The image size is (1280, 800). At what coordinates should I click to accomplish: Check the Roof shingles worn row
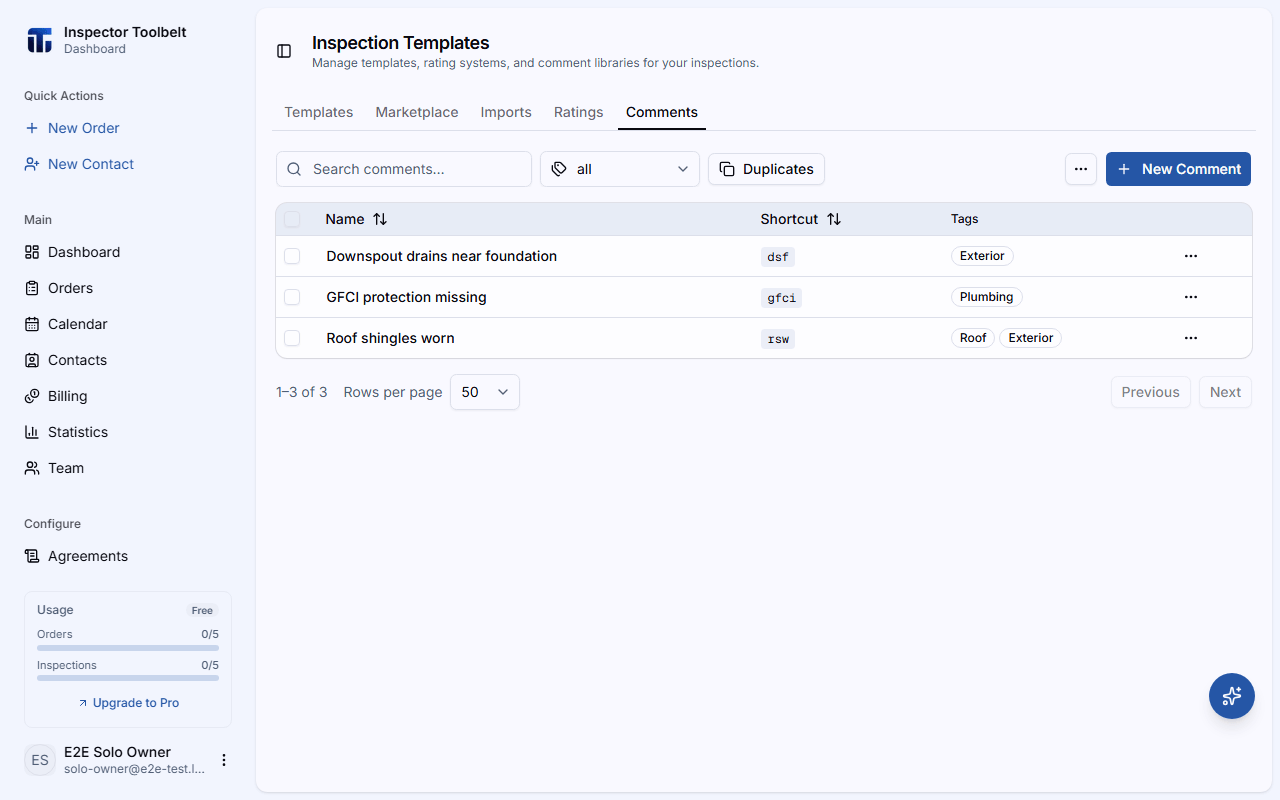(292, 338)
